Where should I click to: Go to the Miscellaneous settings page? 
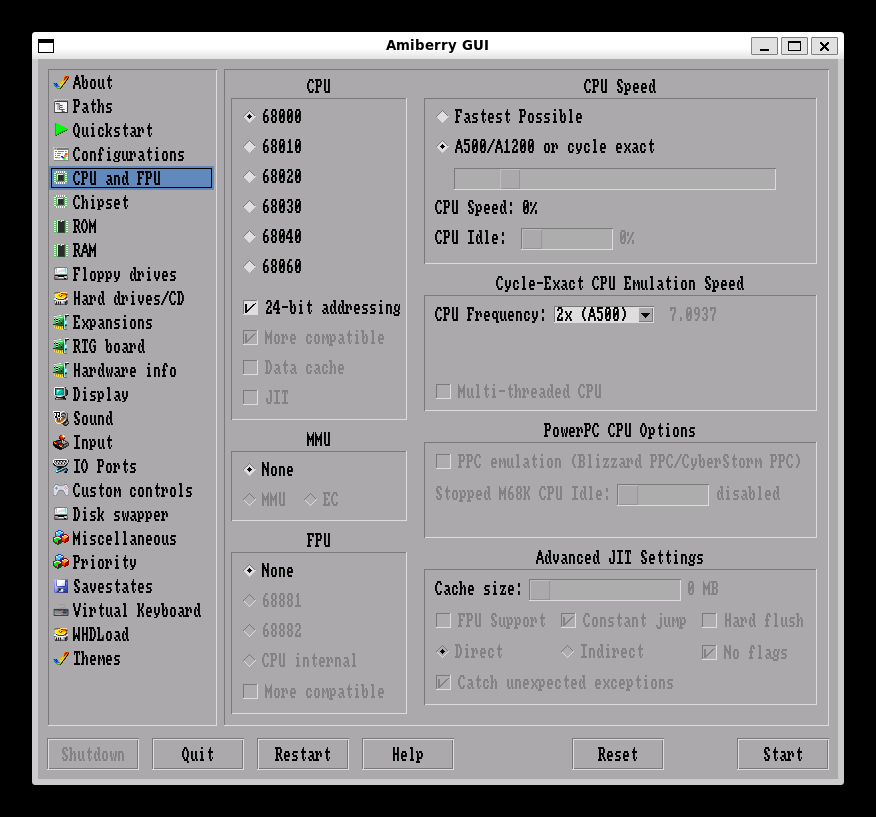pos(124,539)
